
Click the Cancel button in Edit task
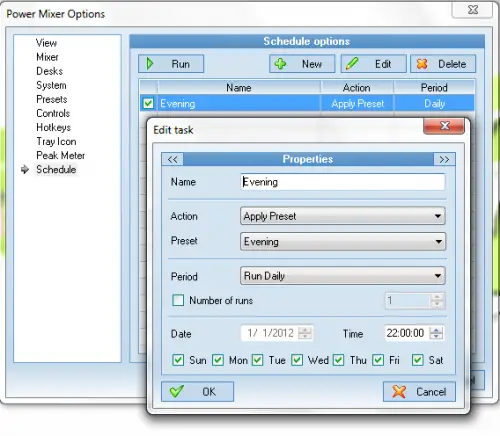click(419, 391)
